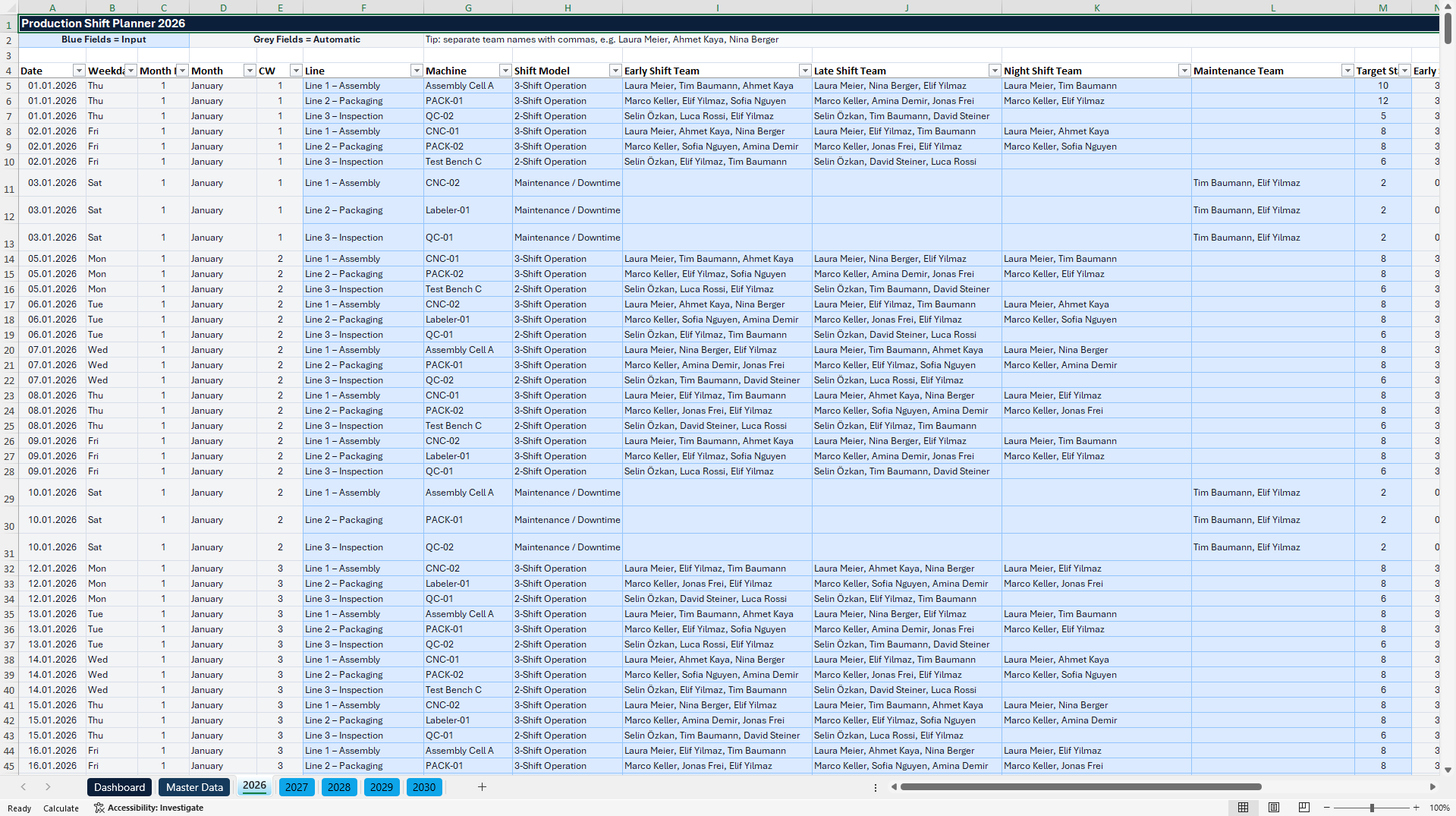Zoom out with the minus icon
This screenshot has width=1456, height=816.
1327,808
